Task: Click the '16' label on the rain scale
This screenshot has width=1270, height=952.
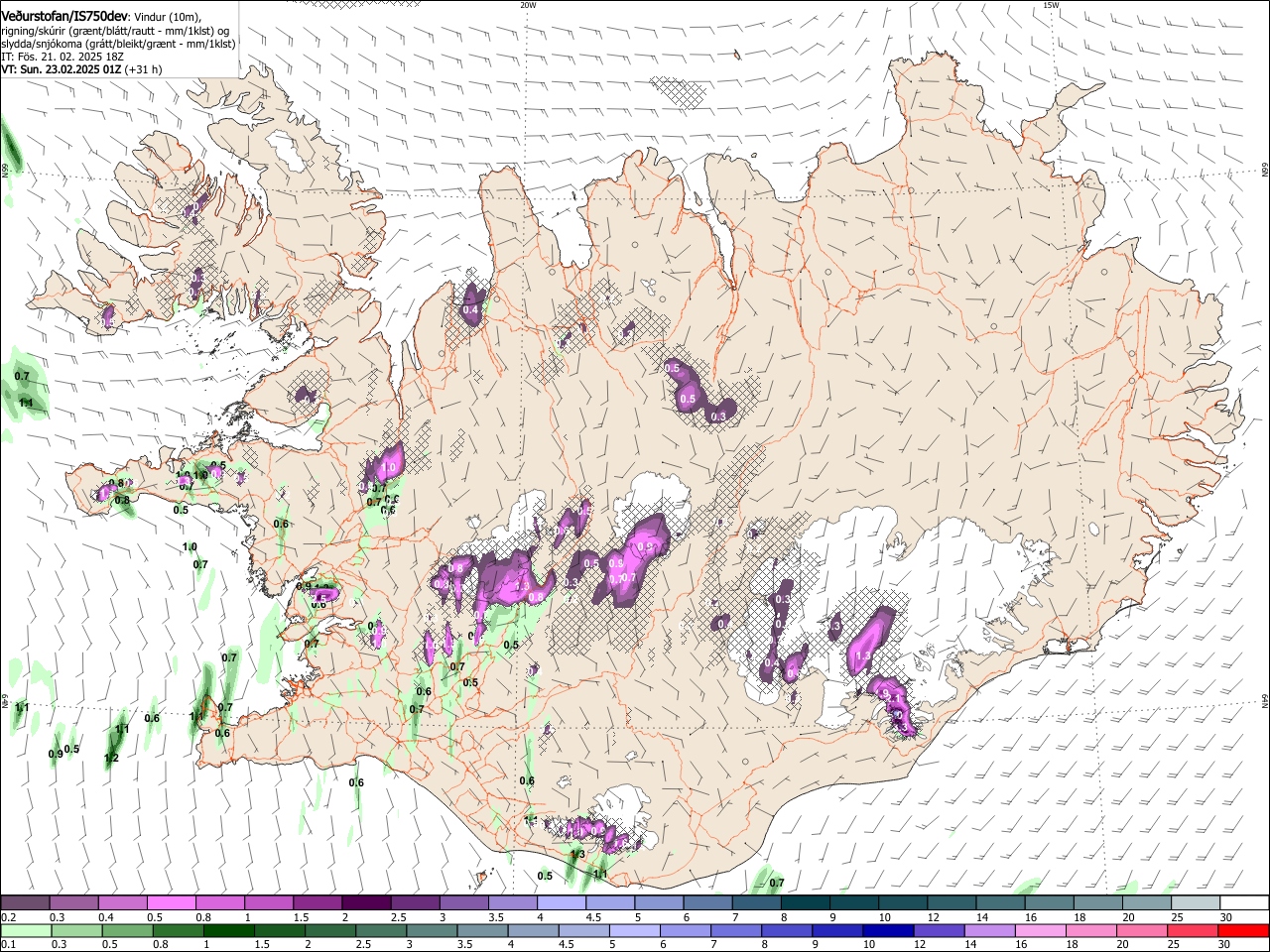Action: click(1022, 944)
